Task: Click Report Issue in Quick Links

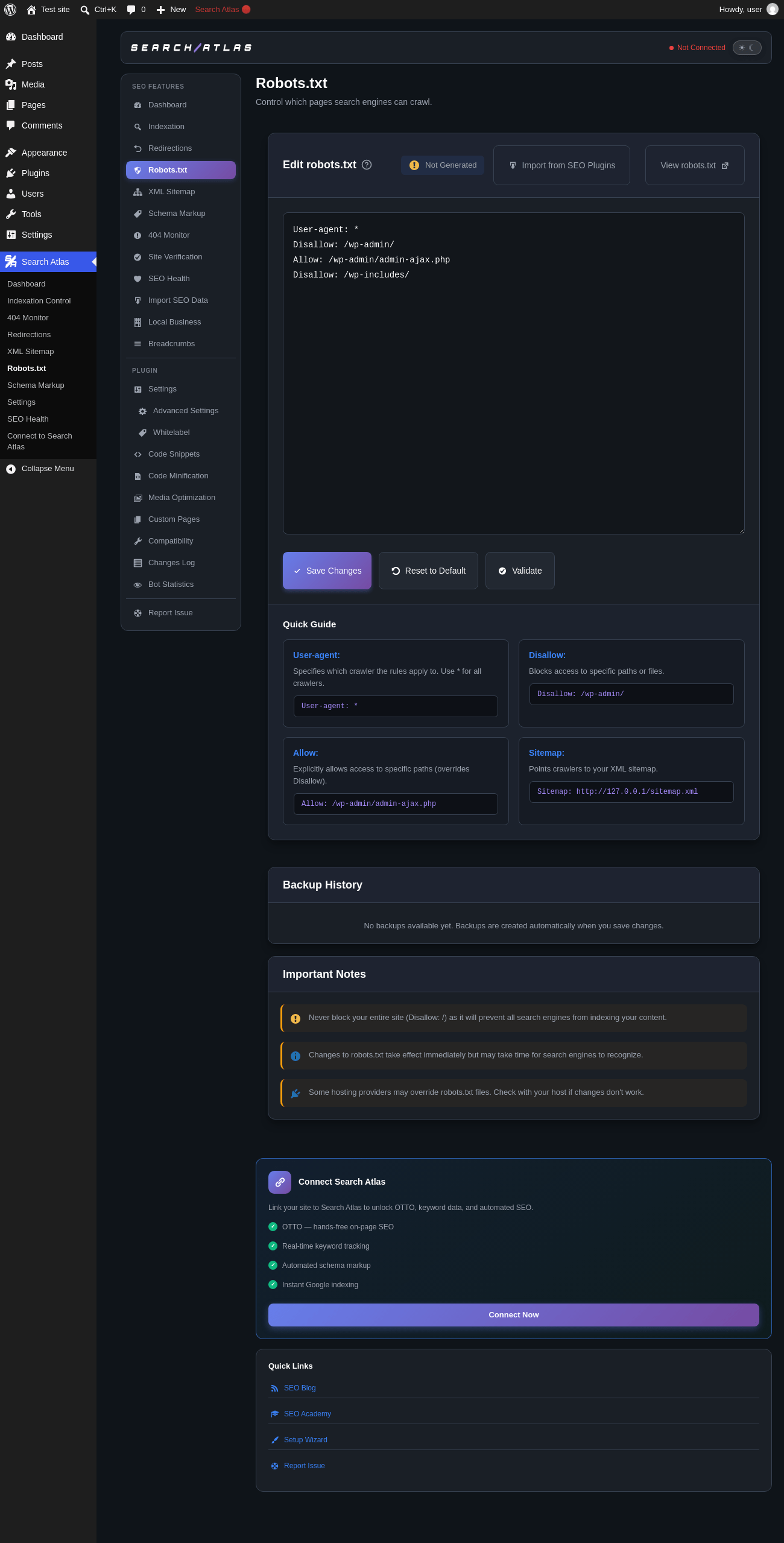Action: click(x=305, y=1466)
